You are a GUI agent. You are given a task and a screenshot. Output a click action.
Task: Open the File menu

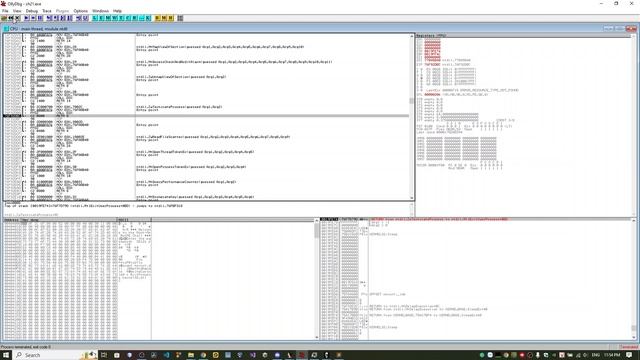(x=5, y=11)
